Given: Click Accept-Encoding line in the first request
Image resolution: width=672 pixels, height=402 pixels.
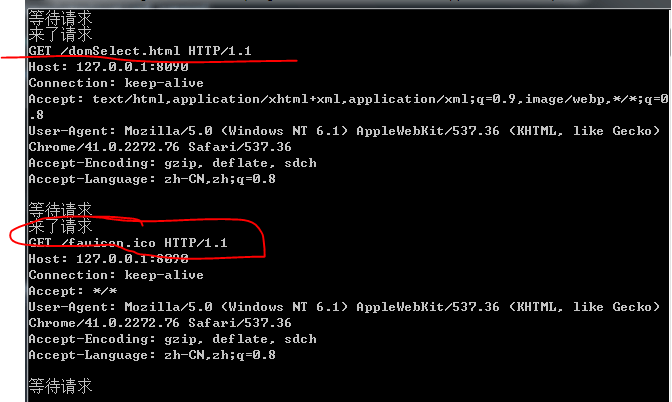Looking at the screenshot, I should [173, 163].
